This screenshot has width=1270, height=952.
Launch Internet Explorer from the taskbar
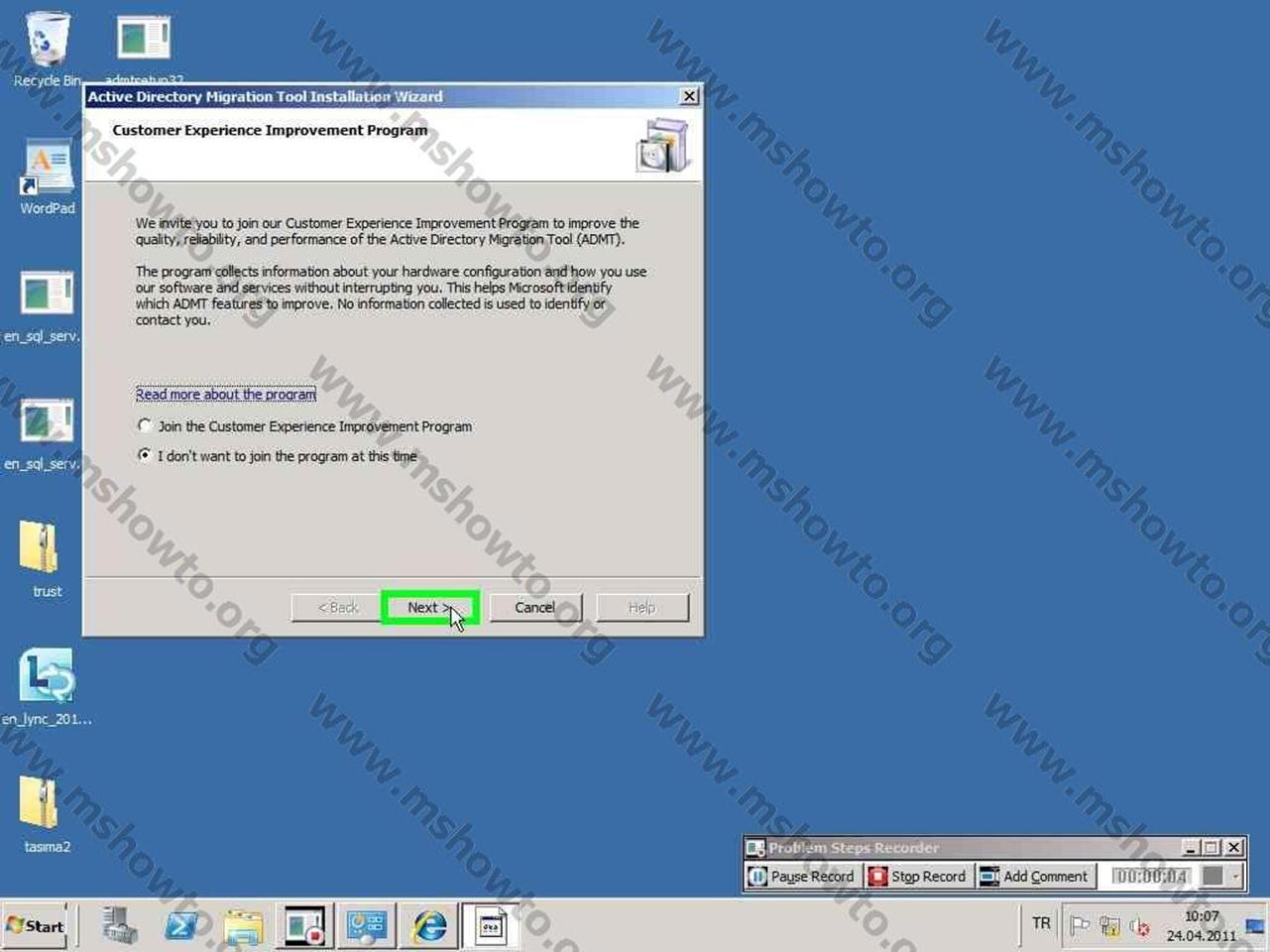pyautogui.click(x=428, y=926)
